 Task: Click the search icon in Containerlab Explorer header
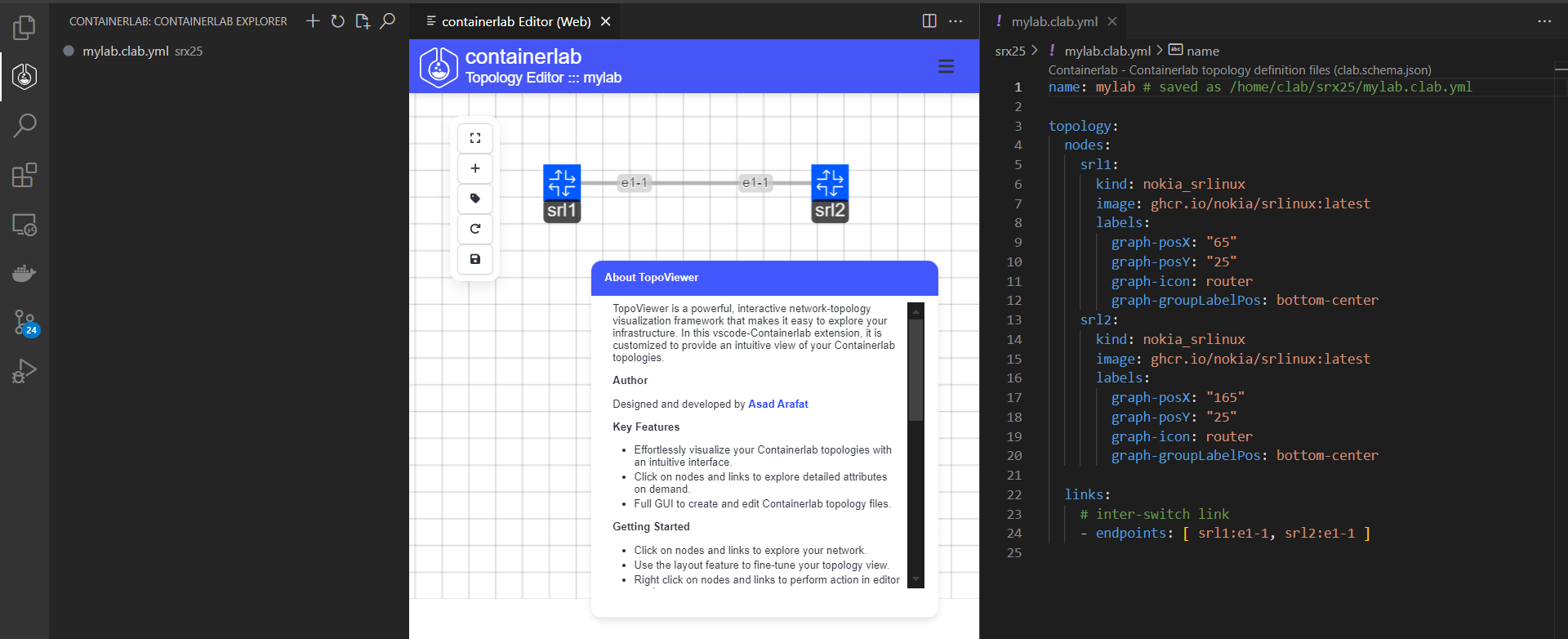pyautogui.click(x=388, y=21)
